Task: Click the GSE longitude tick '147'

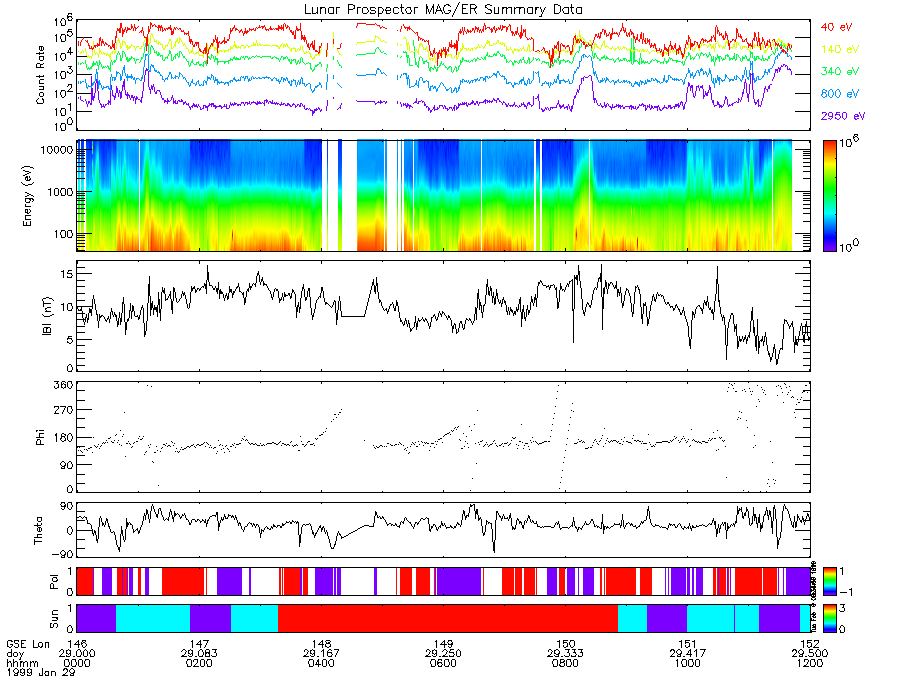Action: [x=199, y=644]
